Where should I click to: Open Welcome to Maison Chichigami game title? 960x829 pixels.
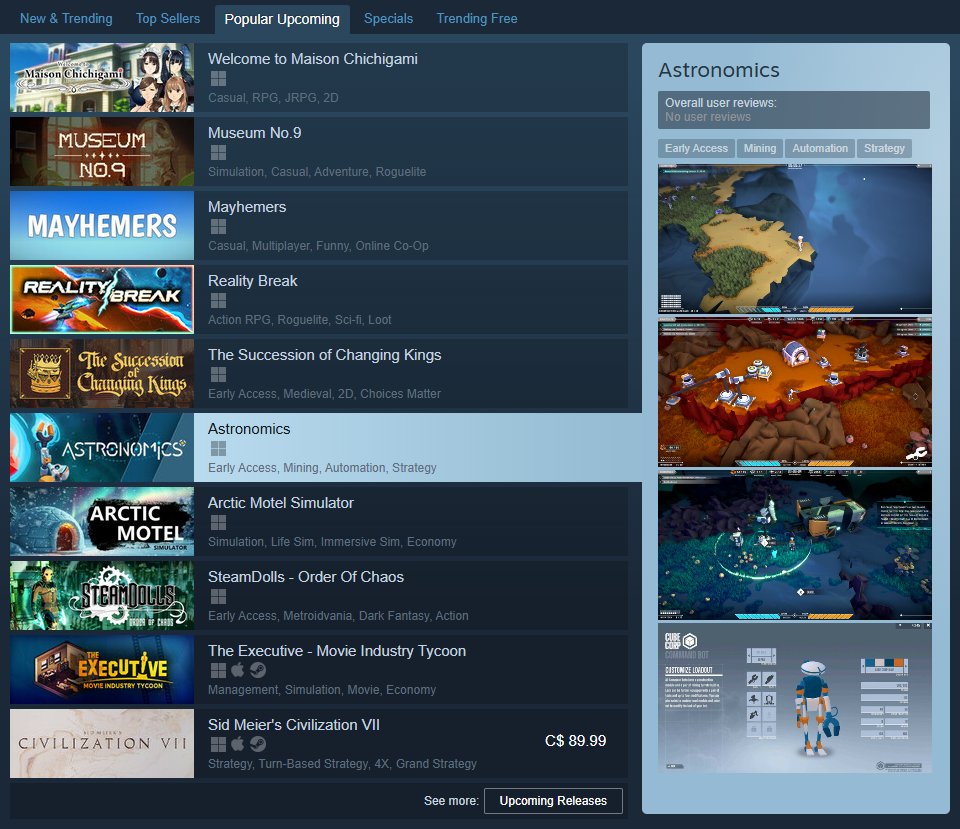[313, 59]
